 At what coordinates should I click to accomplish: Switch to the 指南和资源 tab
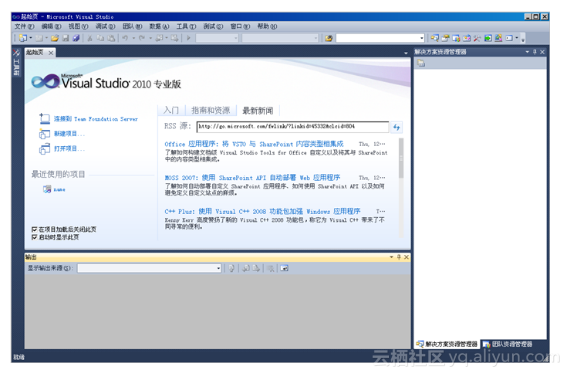click(211, 110)
